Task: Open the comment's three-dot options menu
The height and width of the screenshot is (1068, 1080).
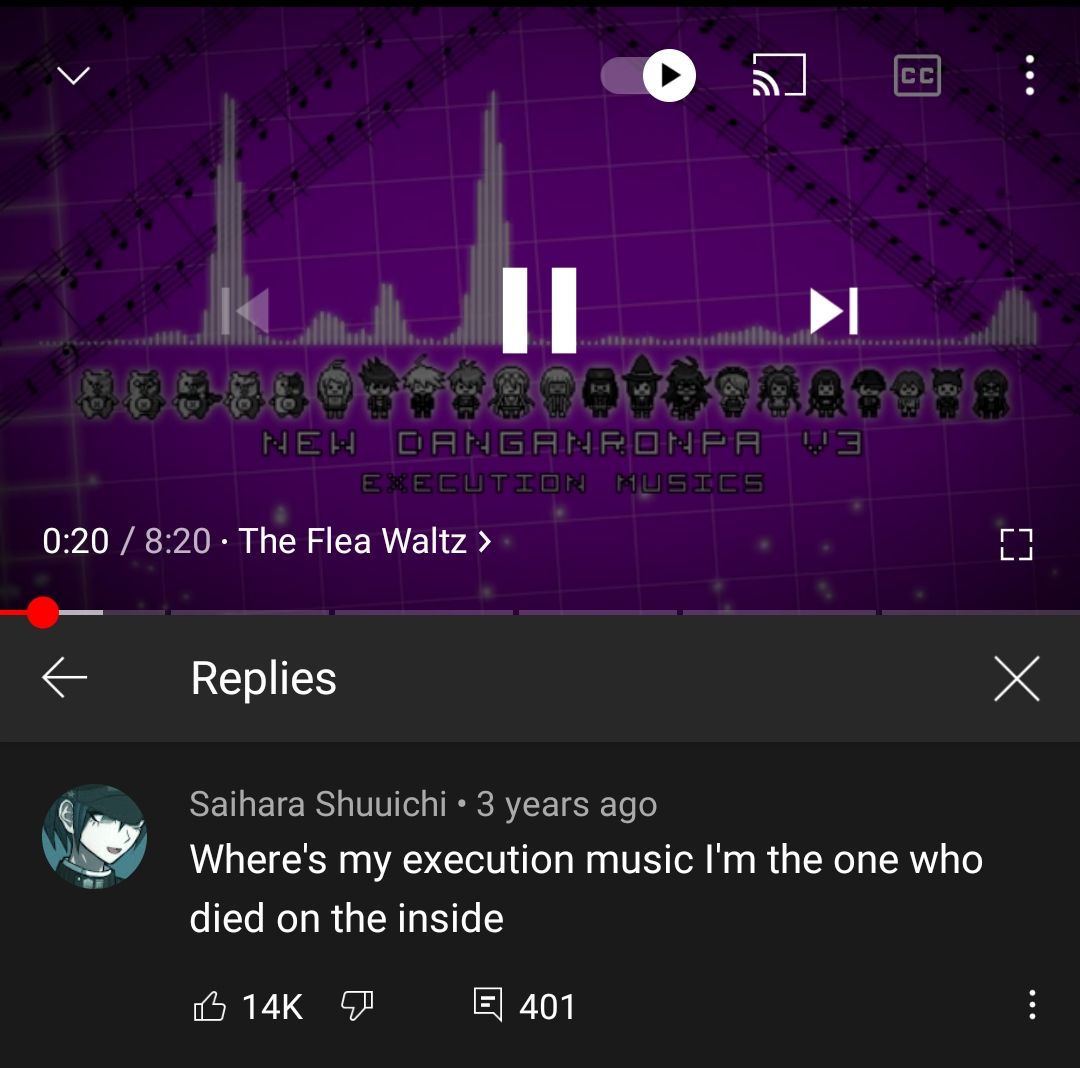Action: (1032, 1005)
